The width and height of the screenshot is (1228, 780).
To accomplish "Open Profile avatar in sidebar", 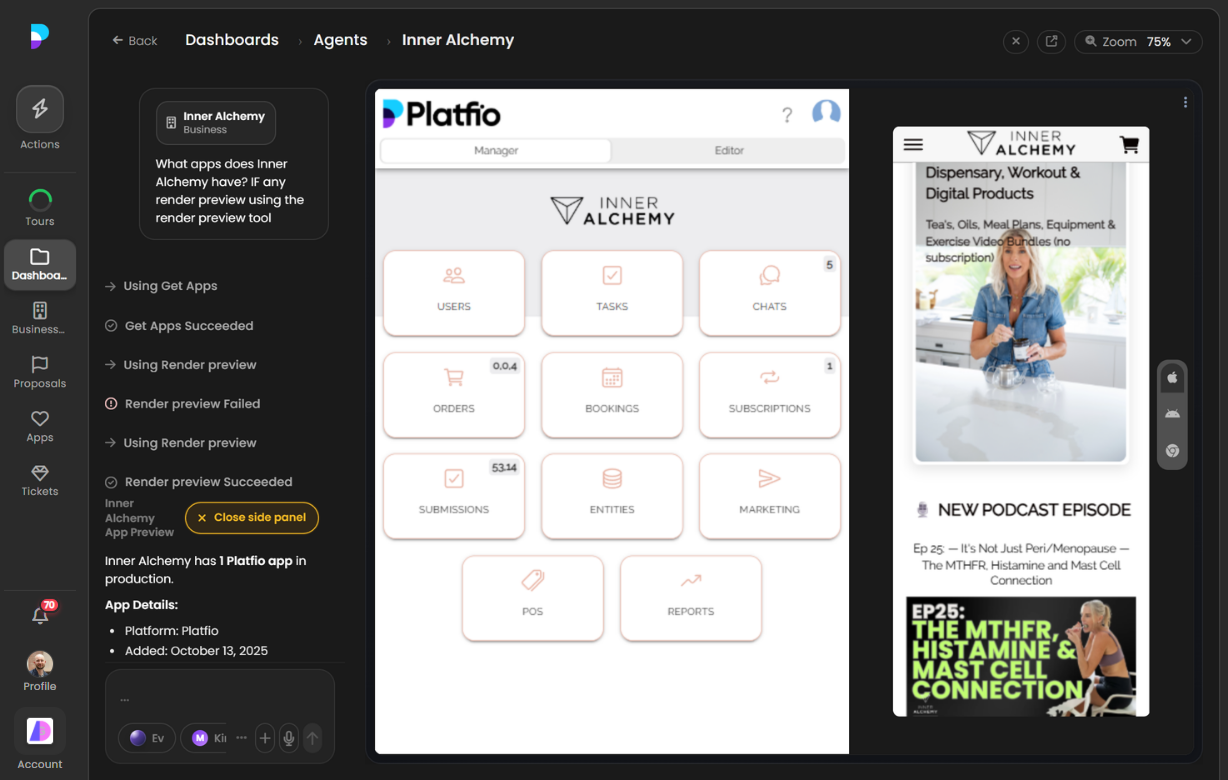I will (x=40, y=671).
